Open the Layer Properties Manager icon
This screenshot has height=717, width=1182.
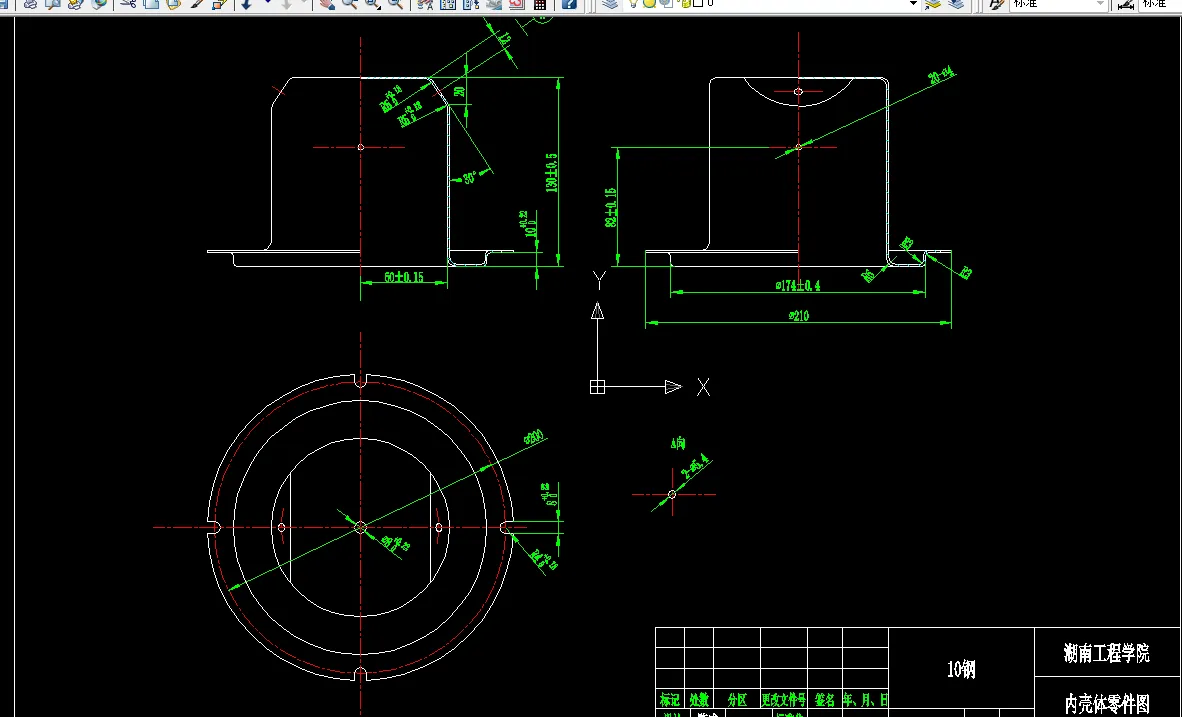(610, 4)
